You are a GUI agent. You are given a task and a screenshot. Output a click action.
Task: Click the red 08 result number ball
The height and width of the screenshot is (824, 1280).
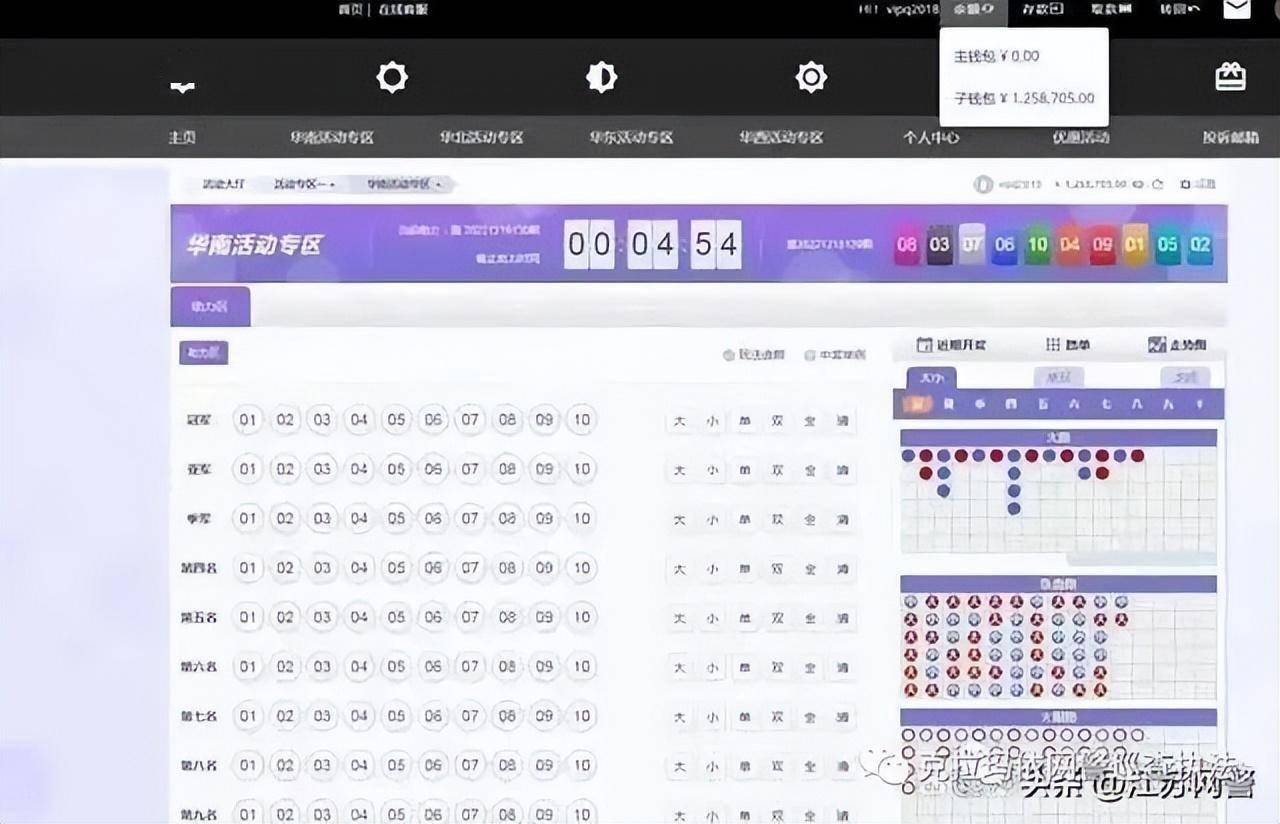[x=908, y=244]
